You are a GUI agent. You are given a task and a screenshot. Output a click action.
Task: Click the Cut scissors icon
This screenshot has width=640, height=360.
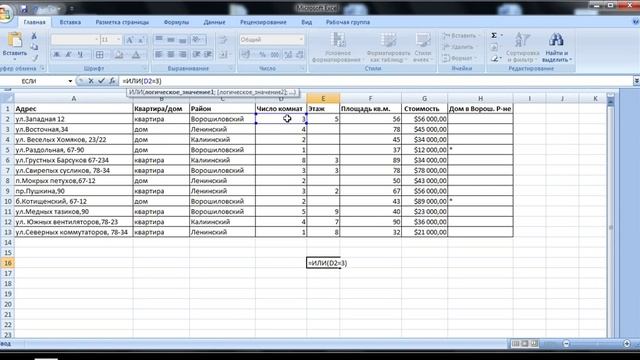34,36
